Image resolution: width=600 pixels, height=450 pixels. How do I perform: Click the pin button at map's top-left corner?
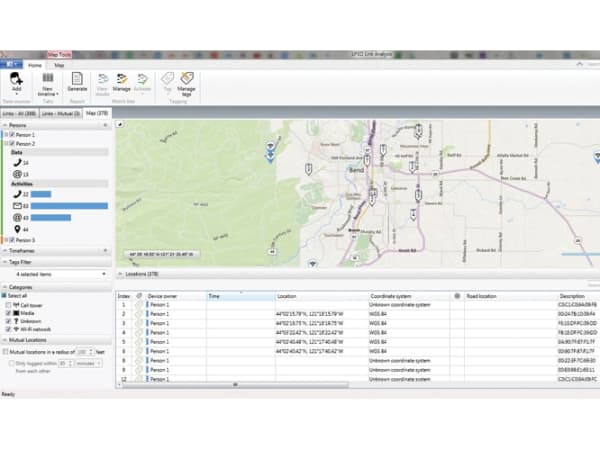tap(121, 125)
